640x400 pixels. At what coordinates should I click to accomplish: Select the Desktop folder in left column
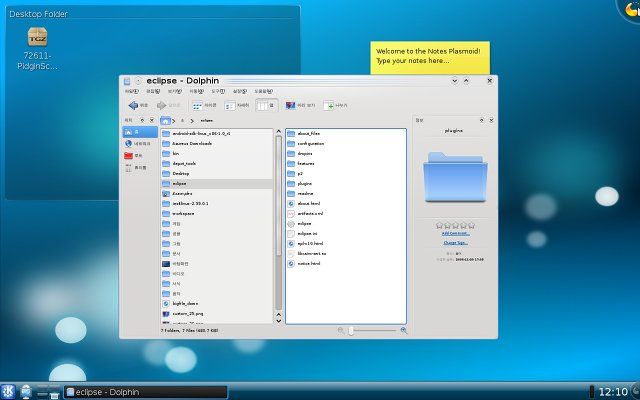pos(176,173)
